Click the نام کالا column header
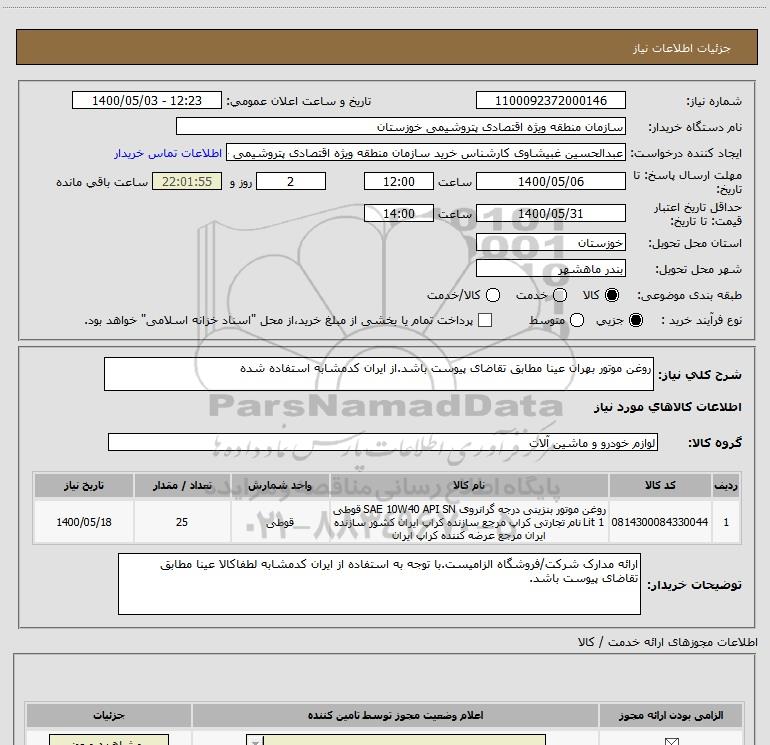This screenshot has width=770, height=745. pyautogui.click(x=469, y=485)
